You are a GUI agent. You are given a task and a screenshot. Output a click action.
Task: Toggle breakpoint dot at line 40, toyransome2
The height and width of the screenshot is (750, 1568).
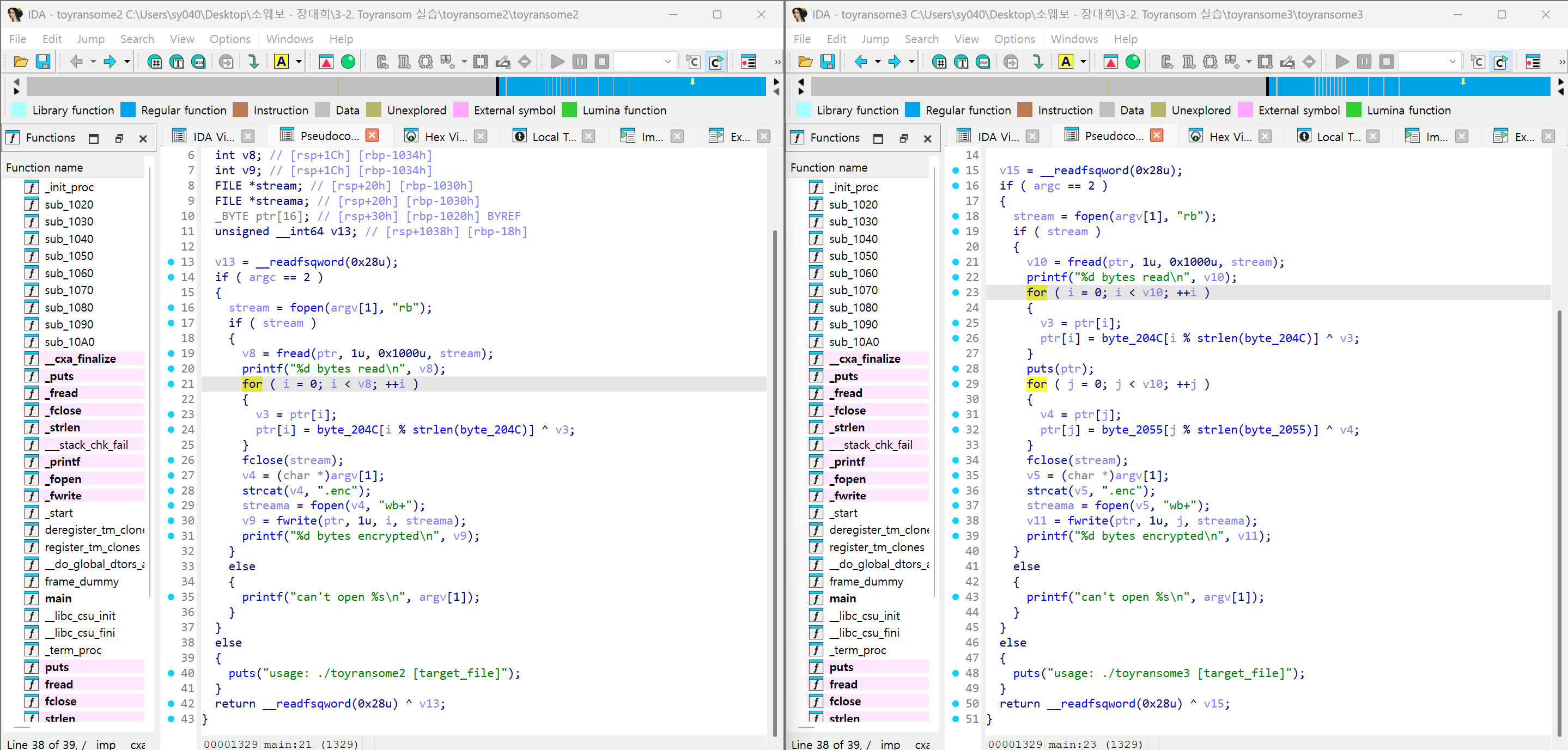pyautogui.click(x=171, y=673)
